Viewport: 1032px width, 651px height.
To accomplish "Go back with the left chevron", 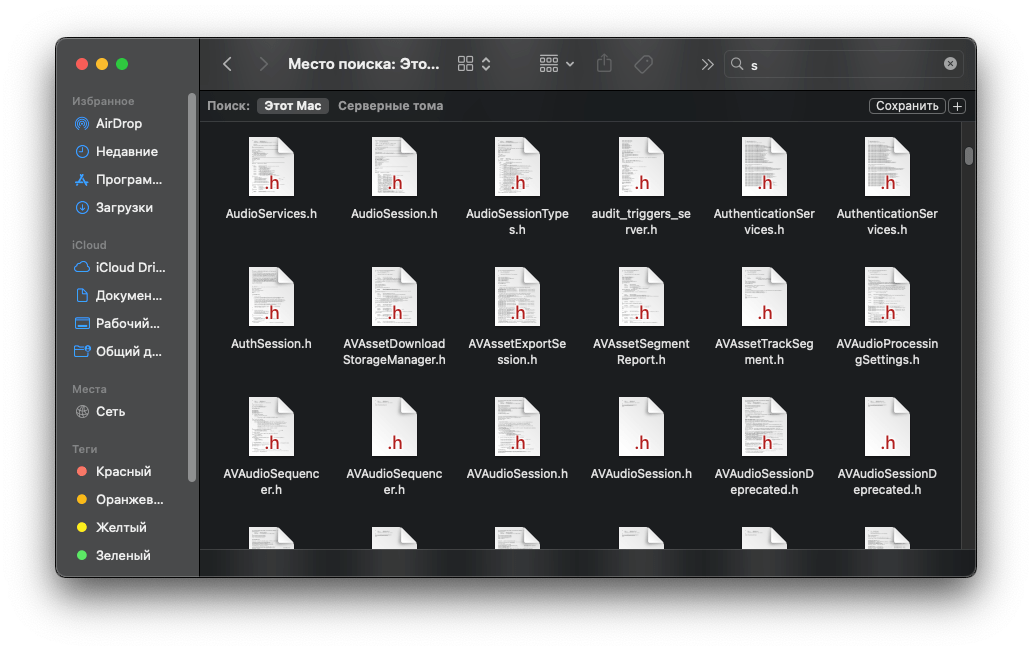I will tap(227, 64).
